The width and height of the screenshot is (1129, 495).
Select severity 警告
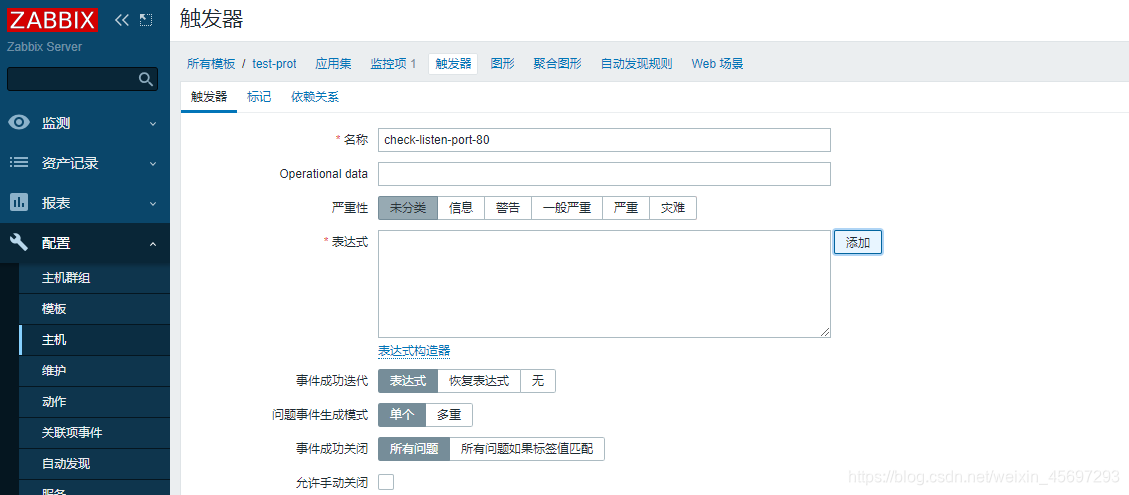[x=508, y=208]
